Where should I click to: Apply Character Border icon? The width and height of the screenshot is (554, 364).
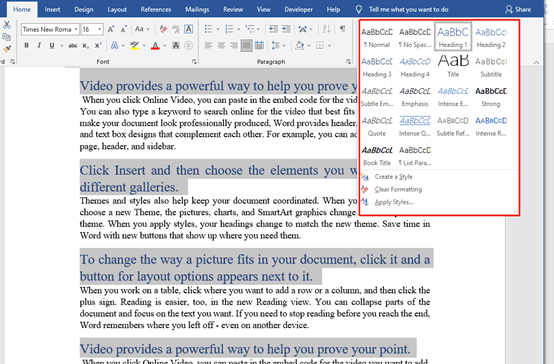click(x=189, y=29)
